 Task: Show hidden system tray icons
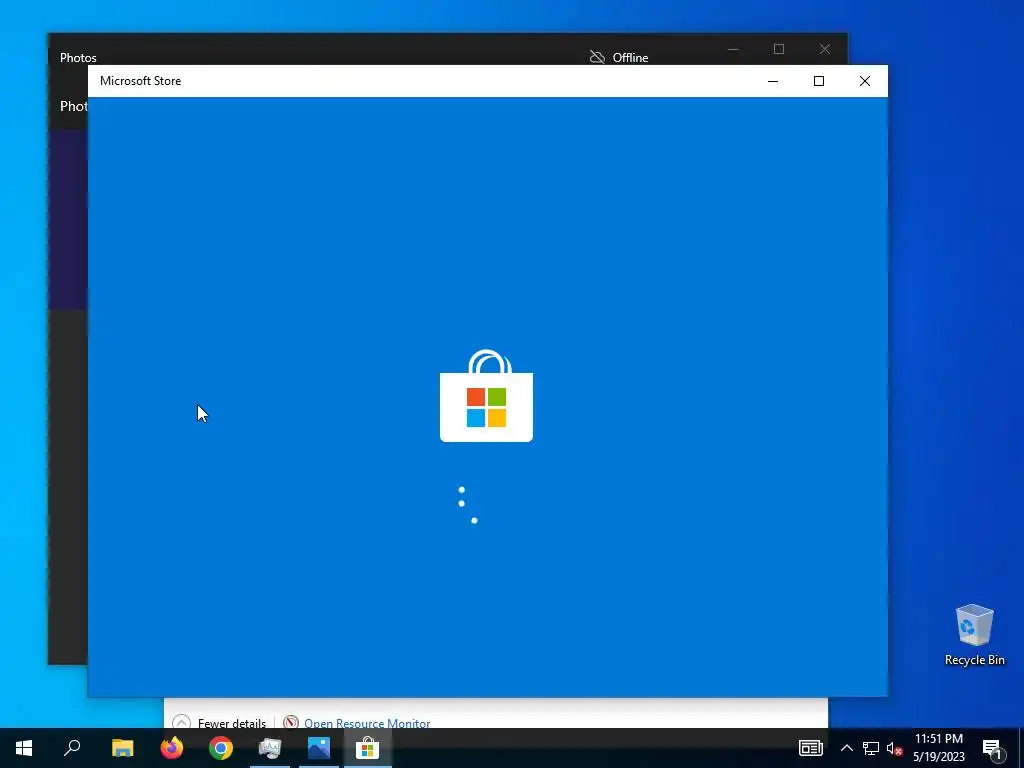(846, 748)
